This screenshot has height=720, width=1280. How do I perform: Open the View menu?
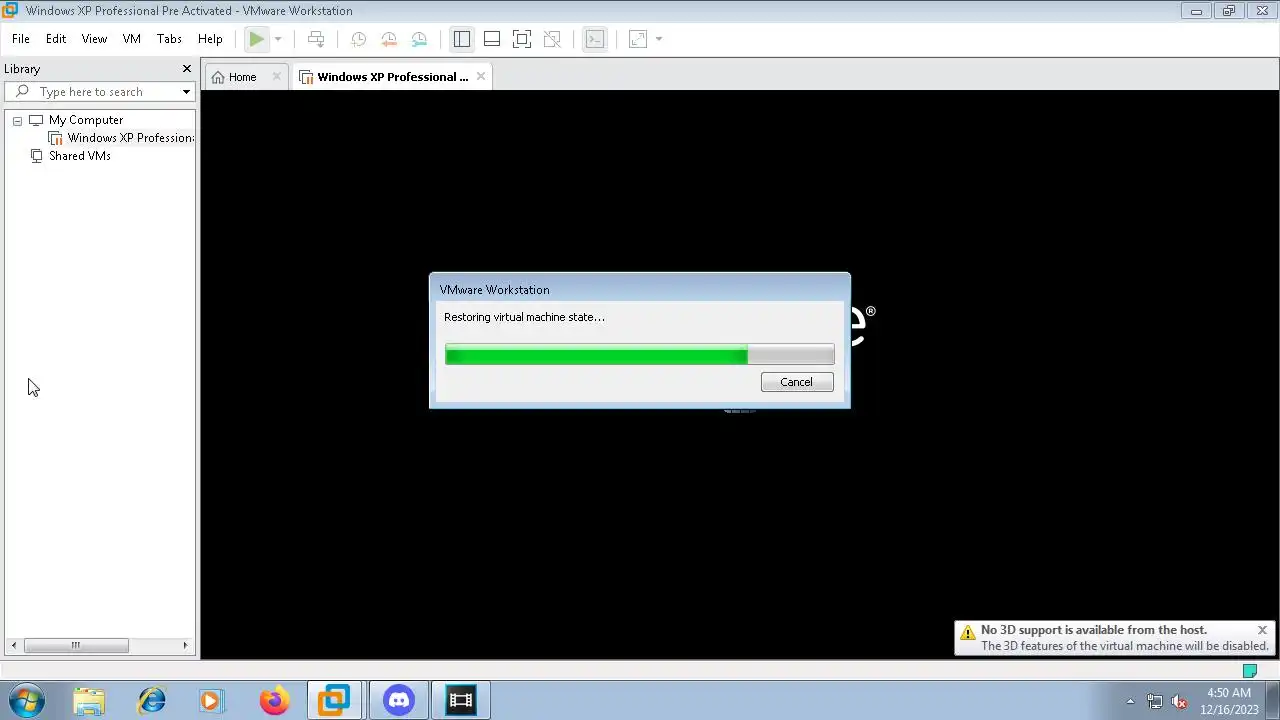[x=94, y=39]
